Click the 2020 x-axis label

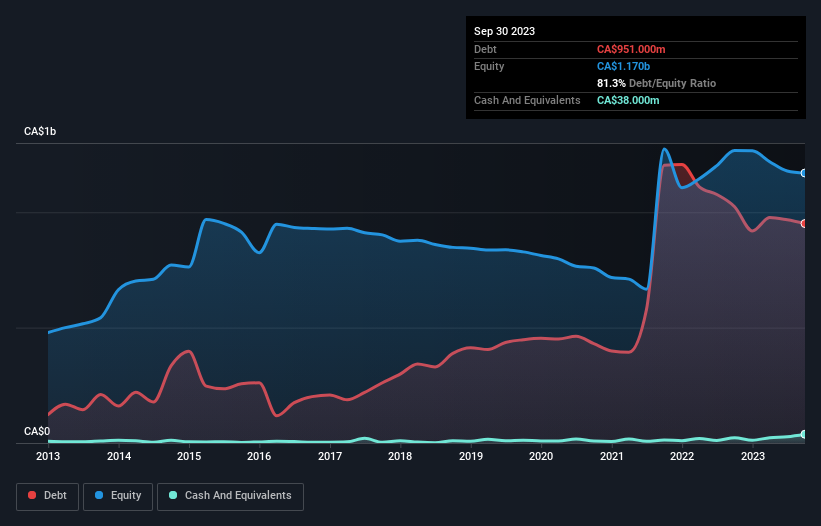541,456
